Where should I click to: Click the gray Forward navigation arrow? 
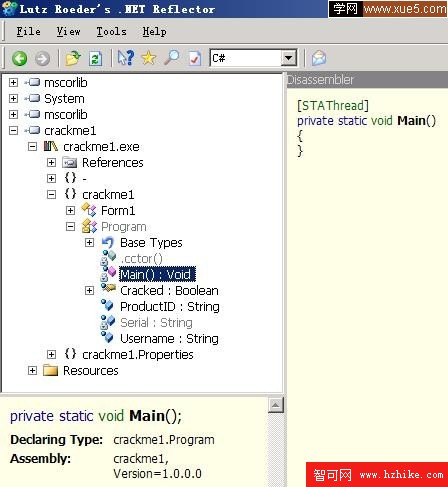[43, 59]
